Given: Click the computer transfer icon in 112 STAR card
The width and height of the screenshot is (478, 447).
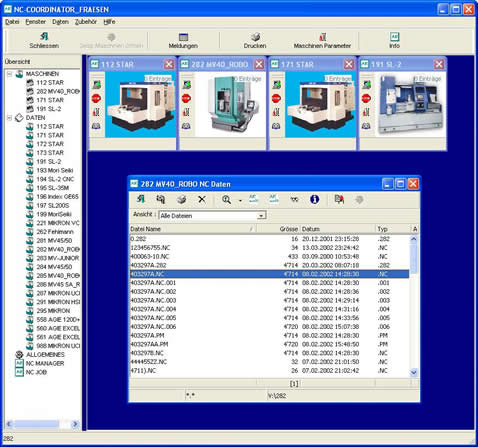Looking at the screenshot, I should click(x=96, y=85).
